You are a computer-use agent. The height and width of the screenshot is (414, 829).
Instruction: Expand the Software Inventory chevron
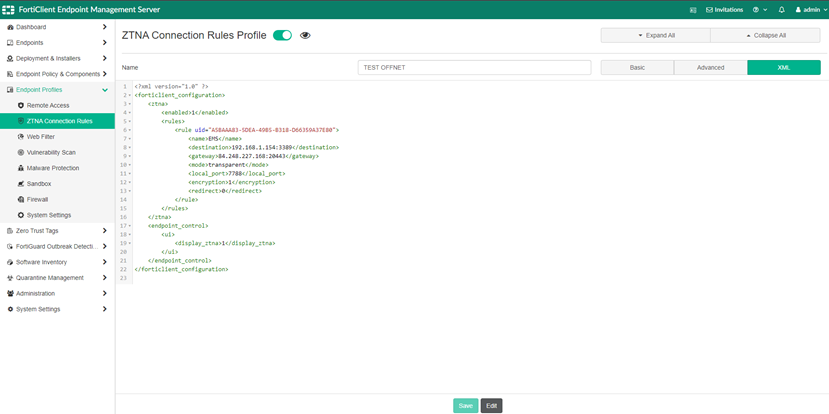[x=105, y=262]
